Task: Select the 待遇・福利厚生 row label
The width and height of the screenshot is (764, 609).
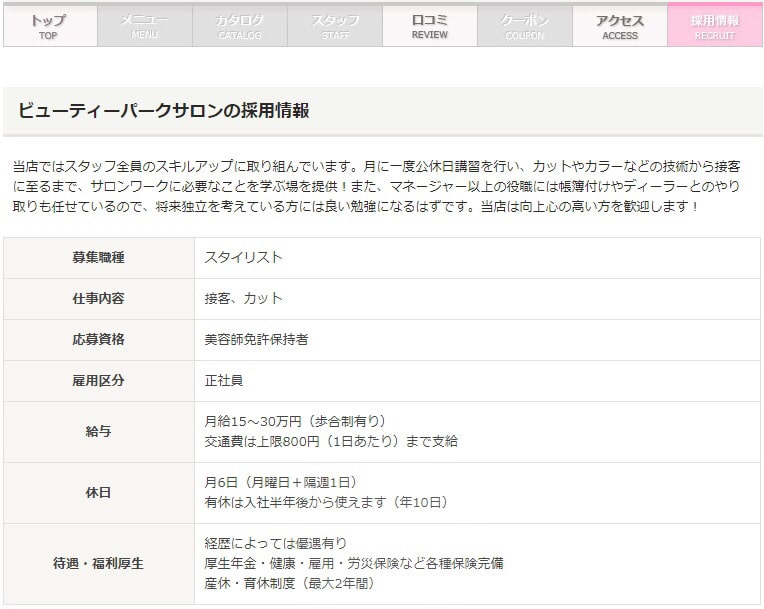Action: (x=98, y=564)
